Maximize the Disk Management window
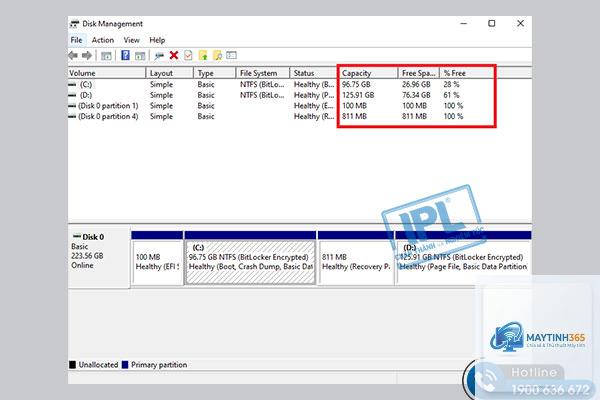The height and width of the screenshot is (400, 600). pyautogui.click(x=492, y=24)
